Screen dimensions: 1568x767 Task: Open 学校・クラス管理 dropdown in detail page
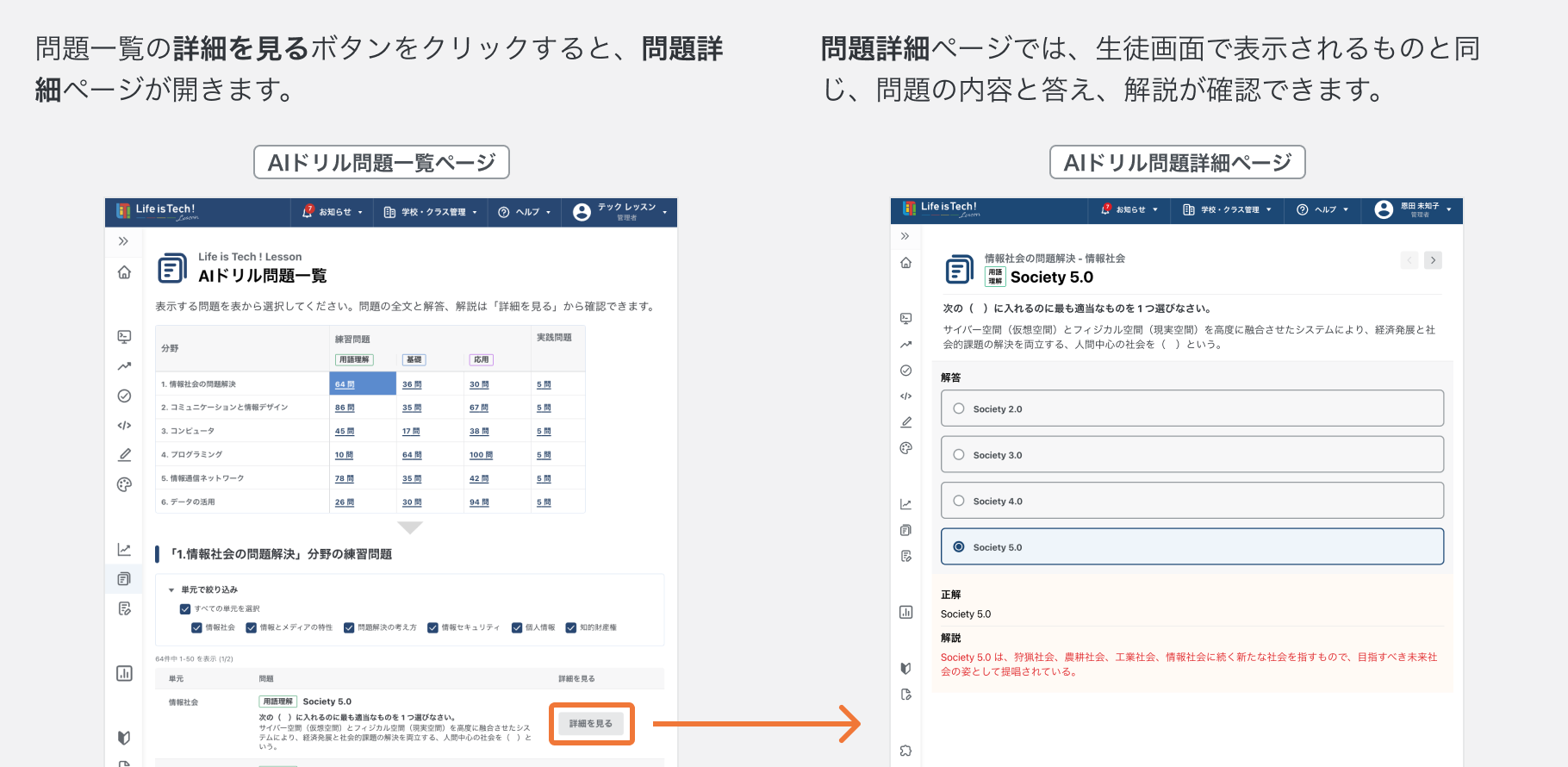click(1227, 209)
